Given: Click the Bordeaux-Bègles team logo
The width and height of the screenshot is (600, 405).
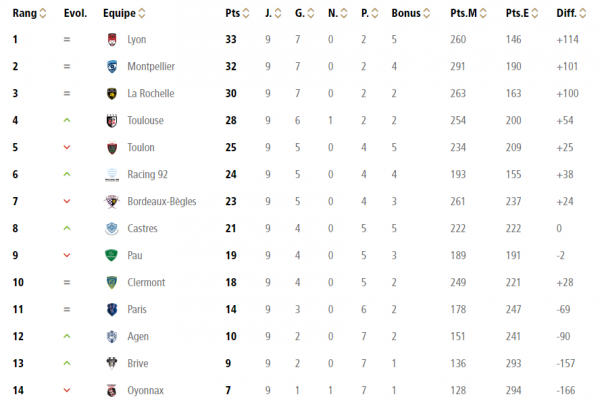Looking at the screenshot, I should 112,201.
